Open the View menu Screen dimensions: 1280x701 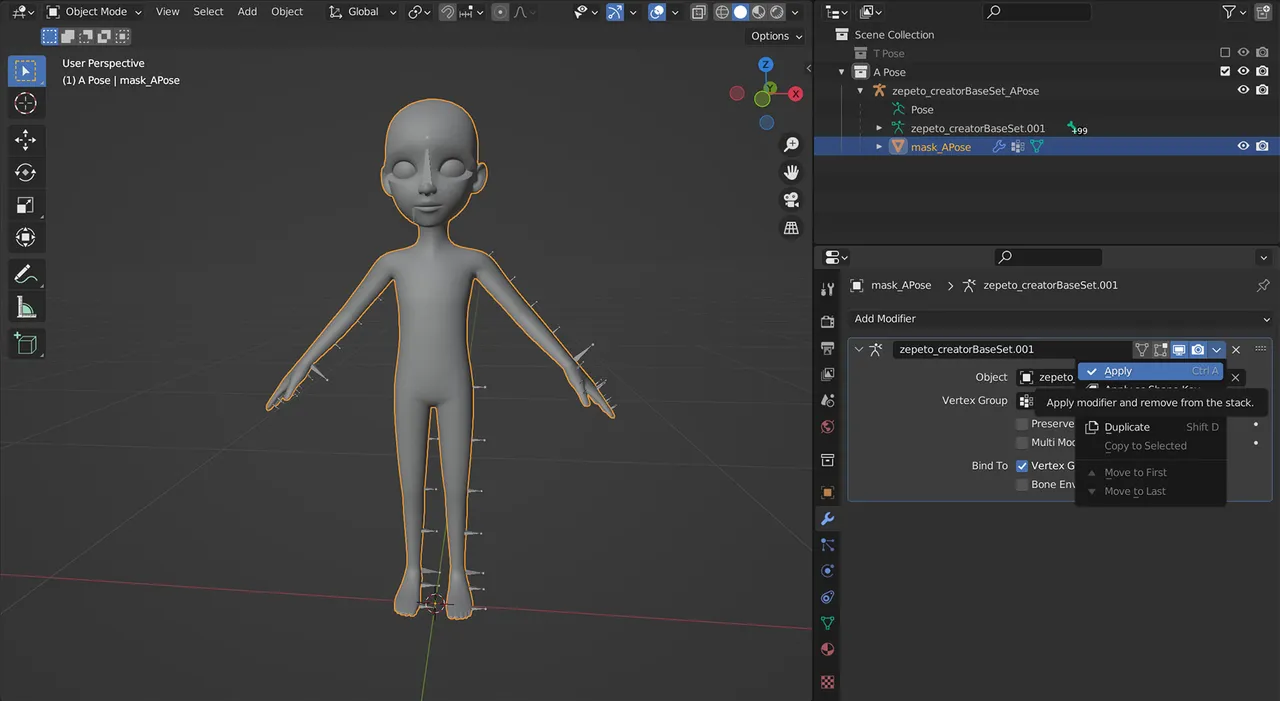(x=167, y=11)
